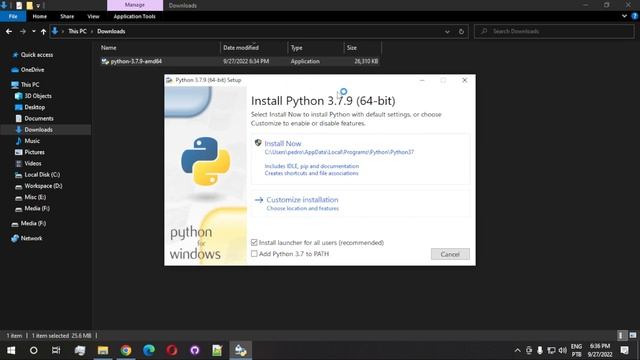This screenshot has height=360, width=640.
Task: Launch Google Chrome from taskbar
Action: click(126, 350)
